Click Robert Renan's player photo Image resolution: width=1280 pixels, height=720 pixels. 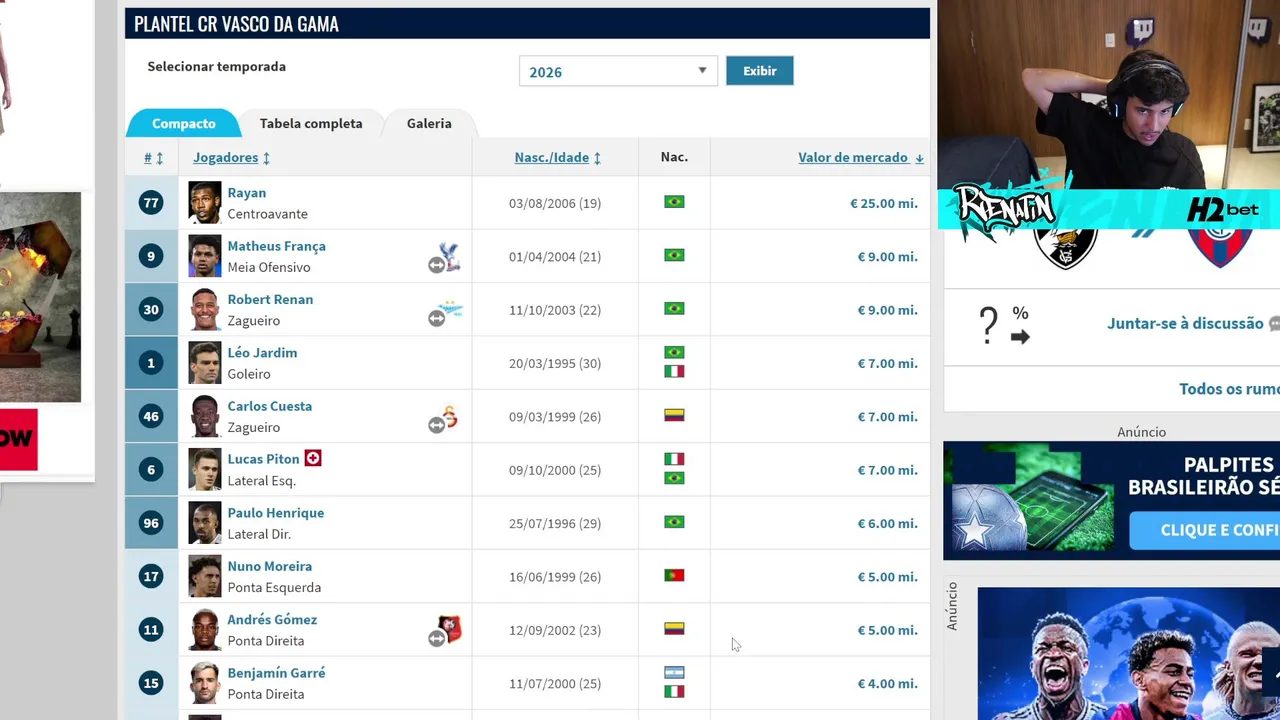(205, 310)
